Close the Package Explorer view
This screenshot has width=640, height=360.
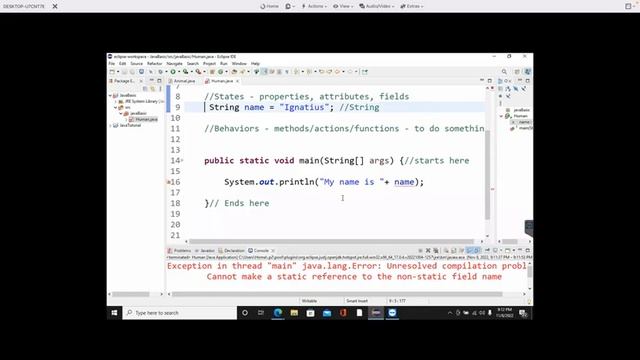point(141,81)
